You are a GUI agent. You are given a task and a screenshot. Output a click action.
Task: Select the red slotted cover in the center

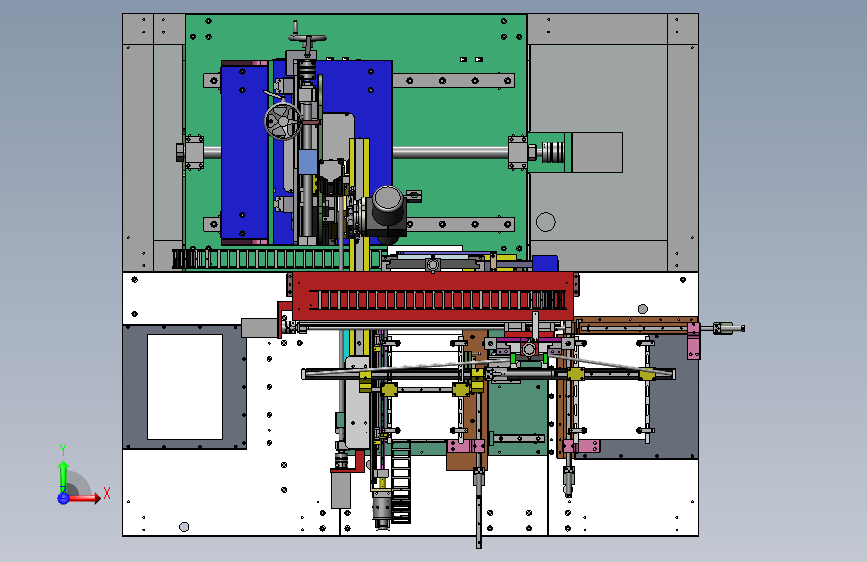click(x=433, y=296)
